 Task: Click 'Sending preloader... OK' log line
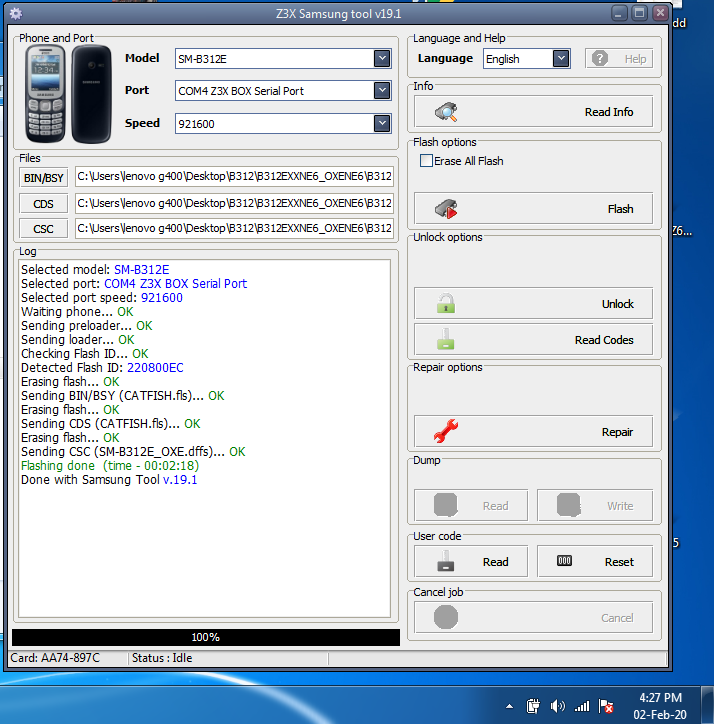[86, 326]
